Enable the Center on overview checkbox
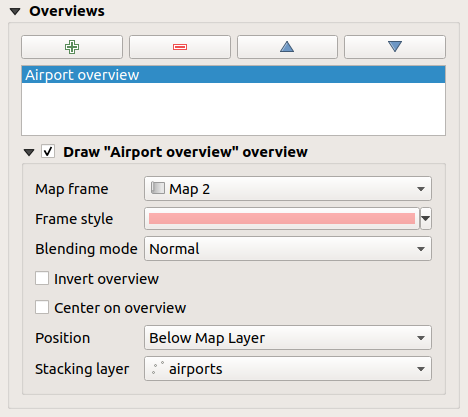The image size is (468, 417). [42, 307]
